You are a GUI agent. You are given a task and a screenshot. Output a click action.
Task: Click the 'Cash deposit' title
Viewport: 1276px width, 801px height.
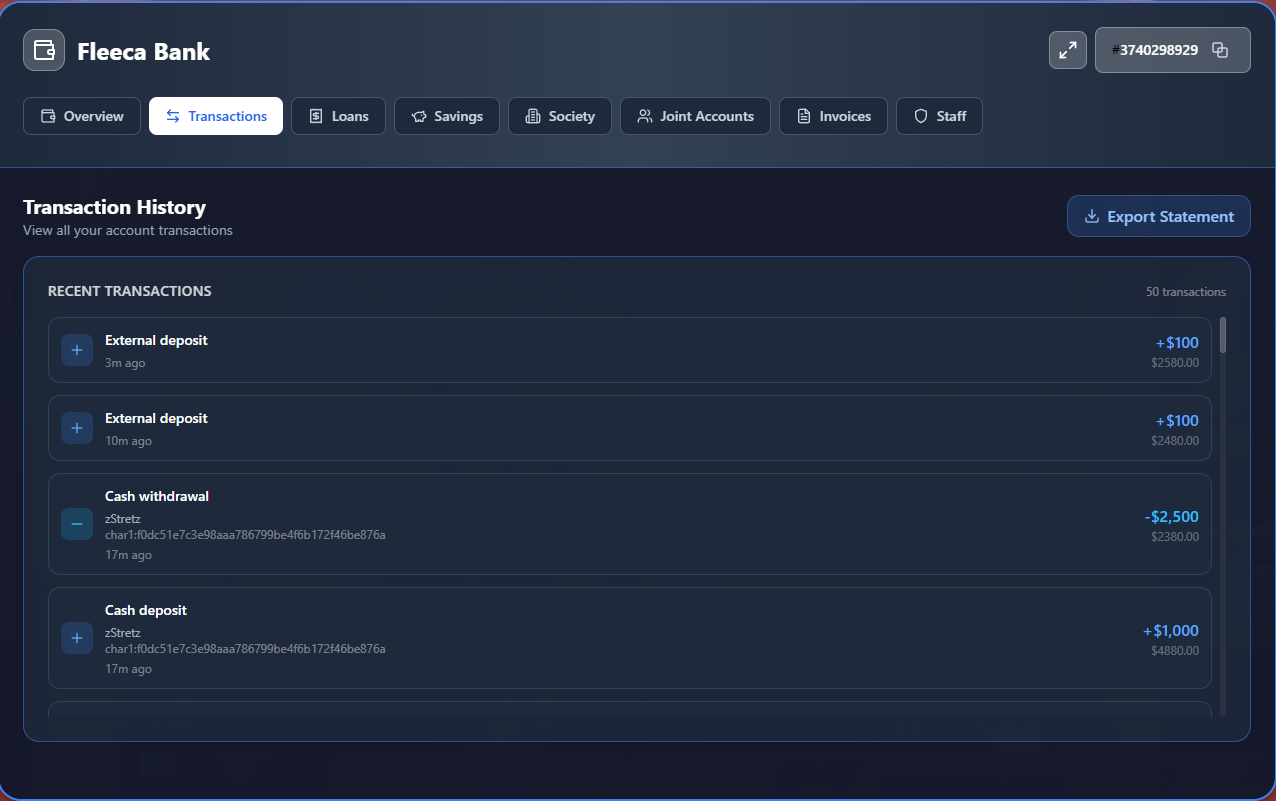coord(146,610)
